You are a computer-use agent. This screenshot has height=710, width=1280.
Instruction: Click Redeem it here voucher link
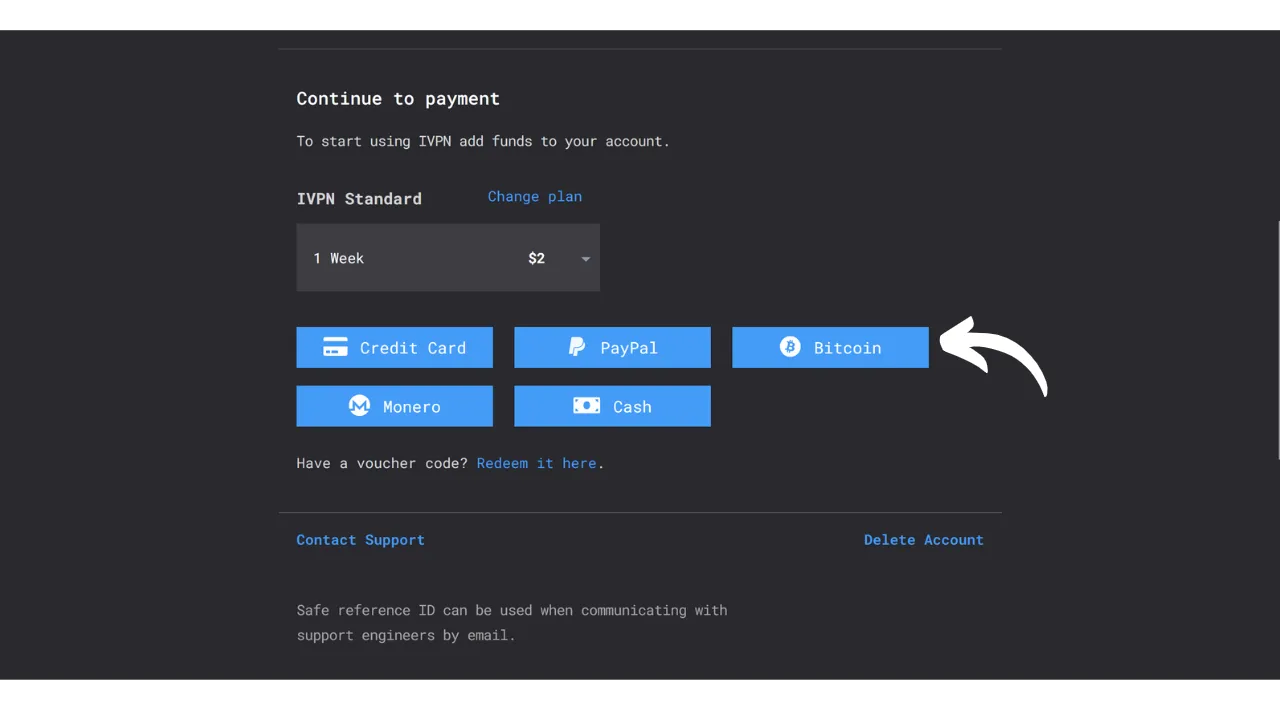pyautogui.click(x=537, y=463)
